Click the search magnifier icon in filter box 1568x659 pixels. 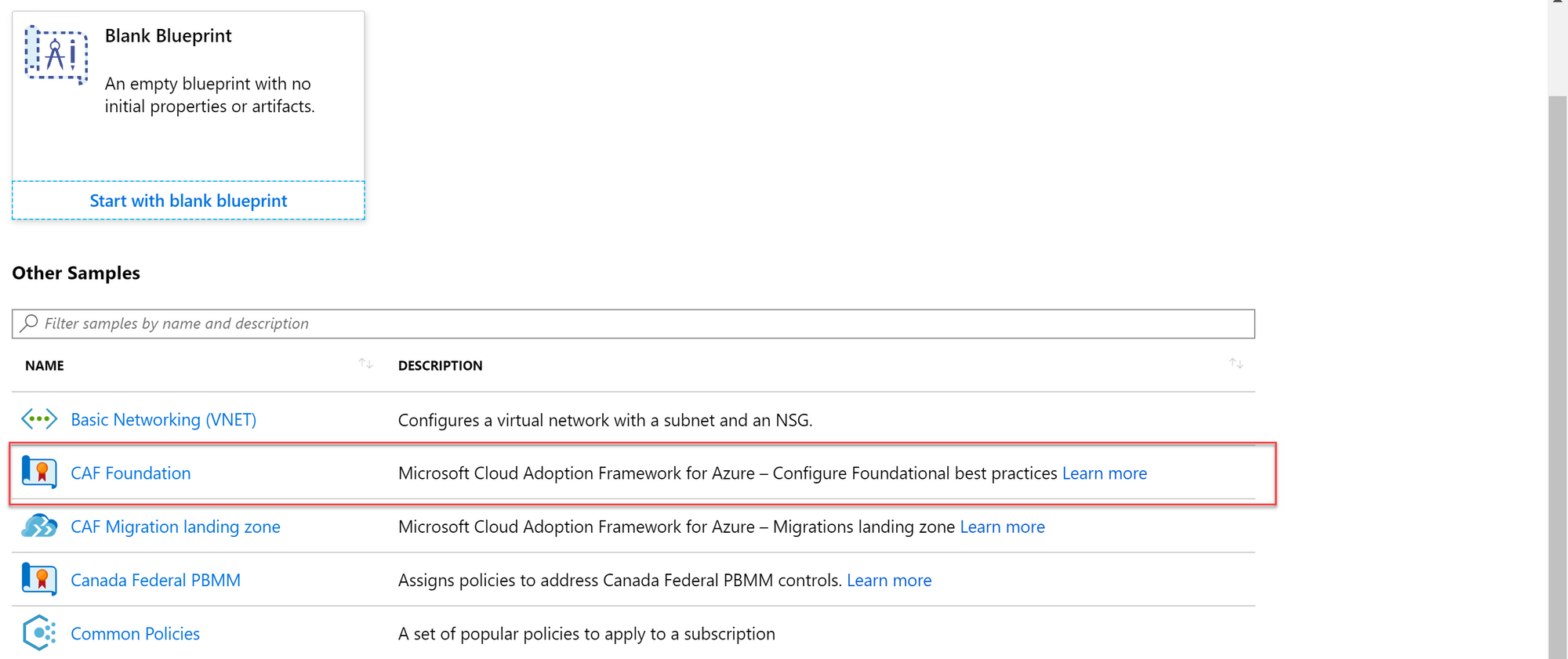[x=30, y=323]
